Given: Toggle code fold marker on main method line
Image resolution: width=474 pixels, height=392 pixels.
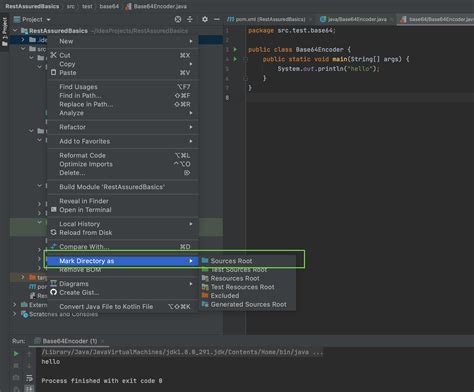Looking at the screenshot, I should (x=245, y=59).
